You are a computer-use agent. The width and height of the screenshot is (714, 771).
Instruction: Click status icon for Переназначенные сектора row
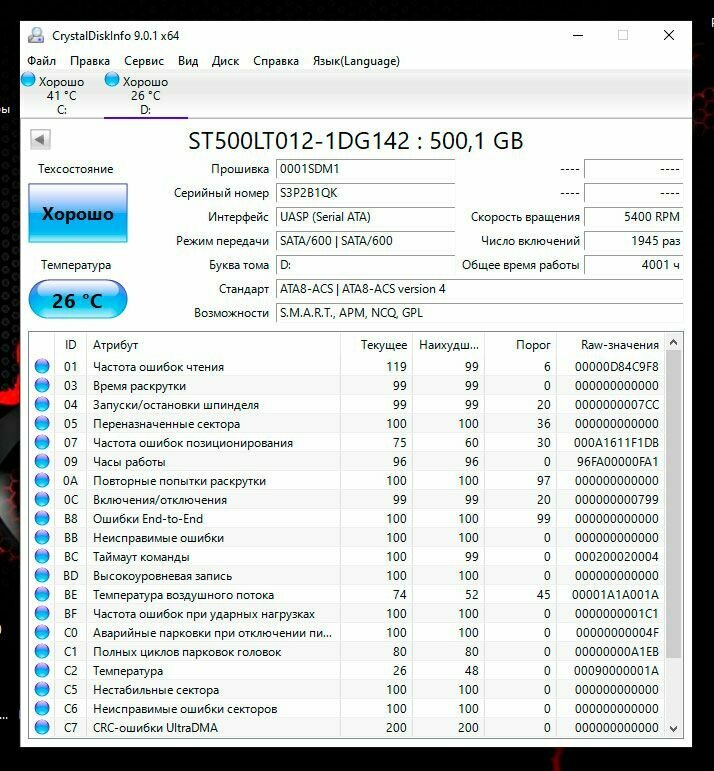coord(42,423)
